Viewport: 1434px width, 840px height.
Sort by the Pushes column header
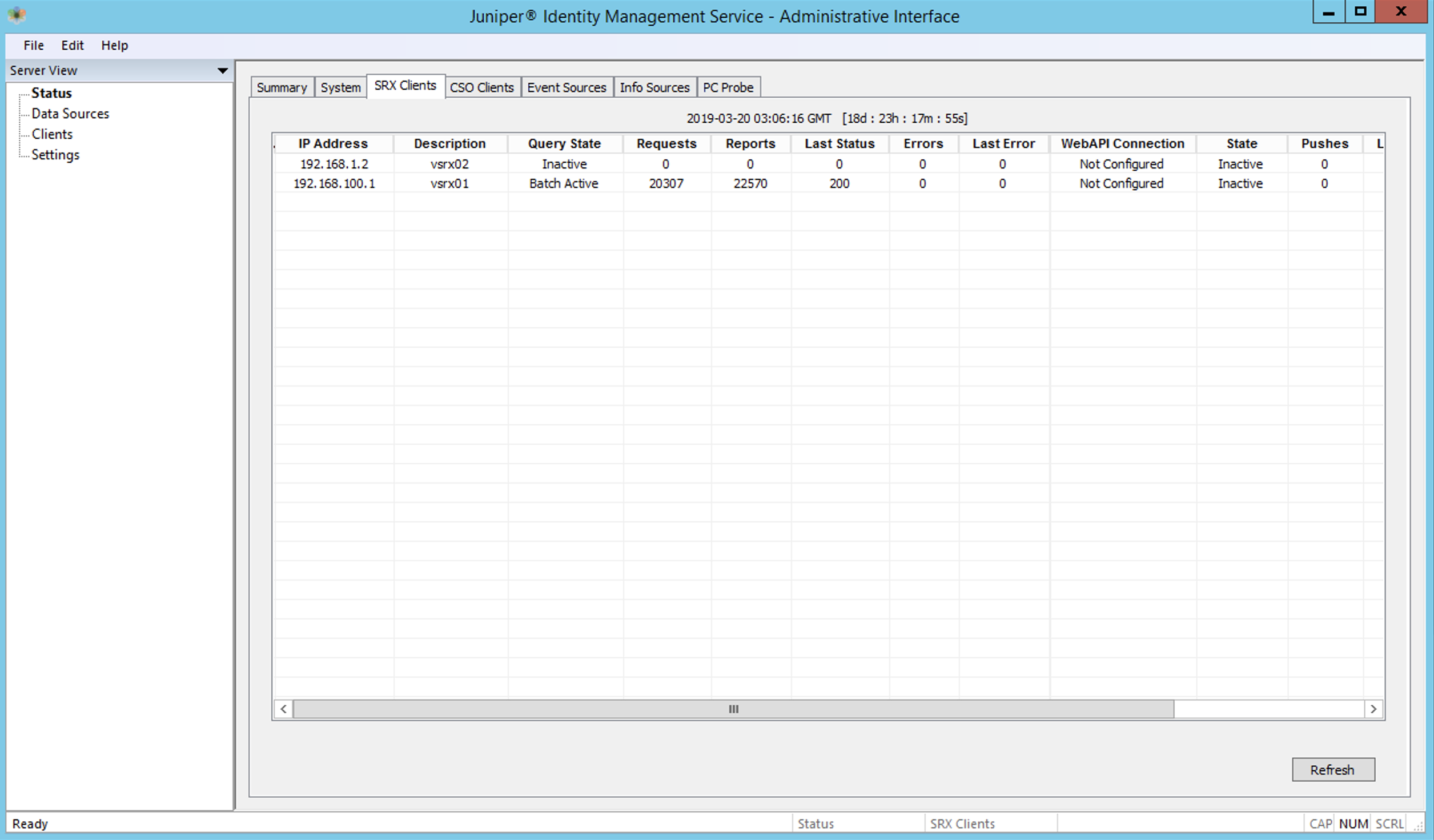tap(1325, 144)
